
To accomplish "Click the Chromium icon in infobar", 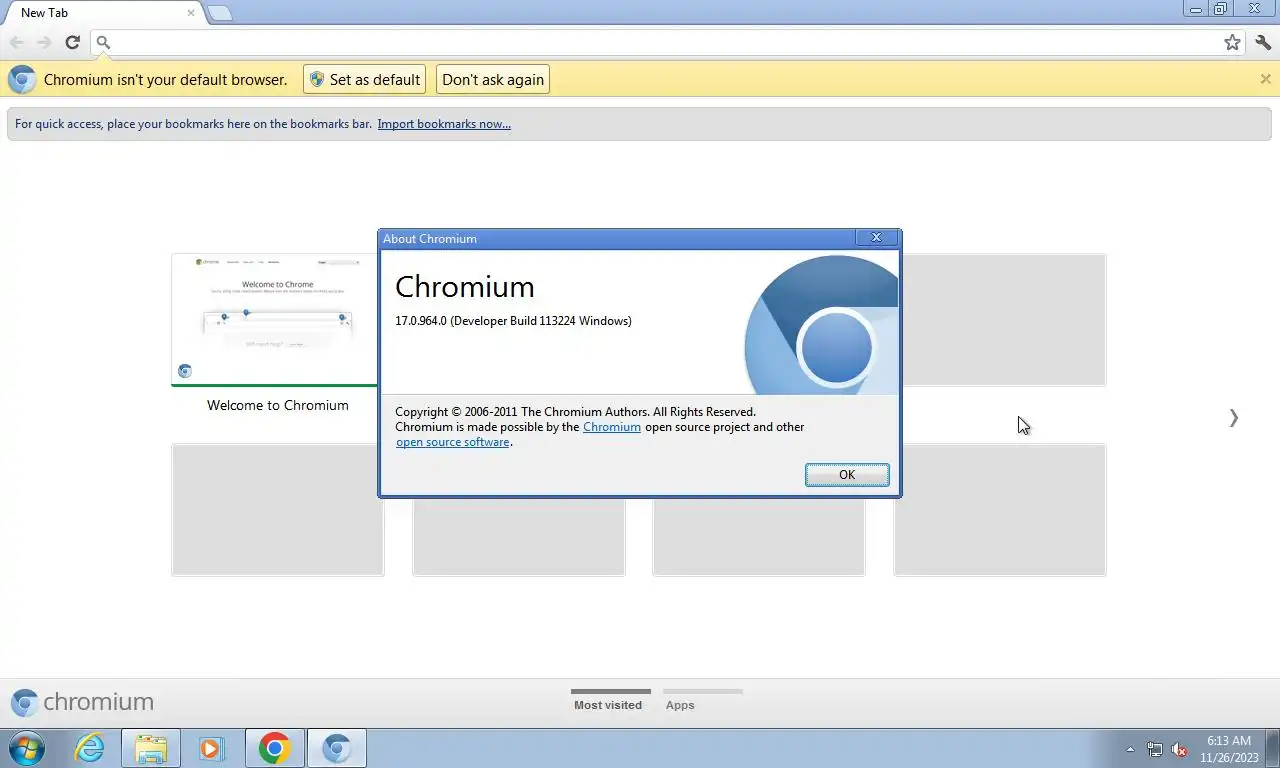I will (22, 80).
